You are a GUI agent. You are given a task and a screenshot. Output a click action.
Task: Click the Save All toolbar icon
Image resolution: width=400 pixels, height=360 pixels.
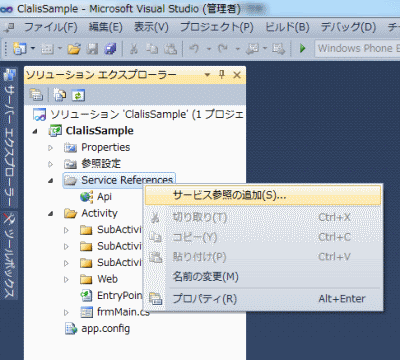pyautogui.click(x=110, y=49)
